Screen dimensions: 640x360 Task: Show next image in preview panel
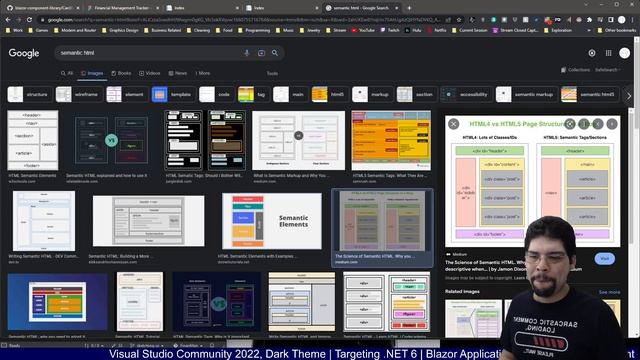[x=612, y=124]
